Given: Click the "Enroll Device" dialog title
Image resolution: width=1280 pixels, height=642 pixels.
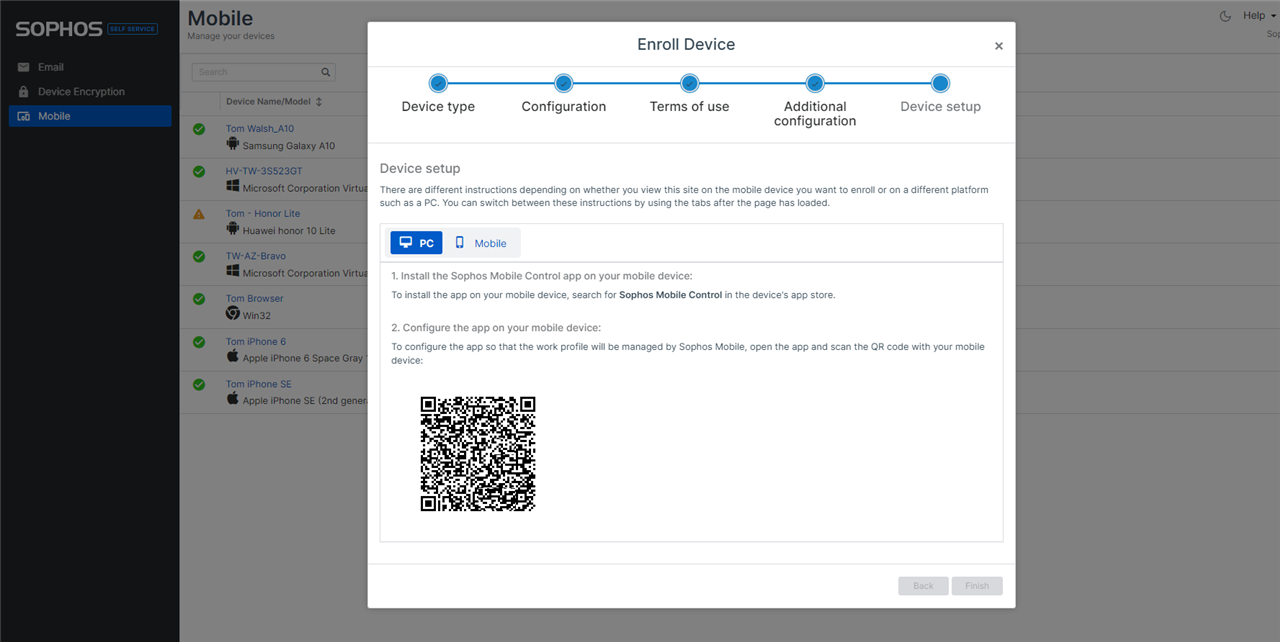Looking at the screenshot, I should tap(686, 44).
